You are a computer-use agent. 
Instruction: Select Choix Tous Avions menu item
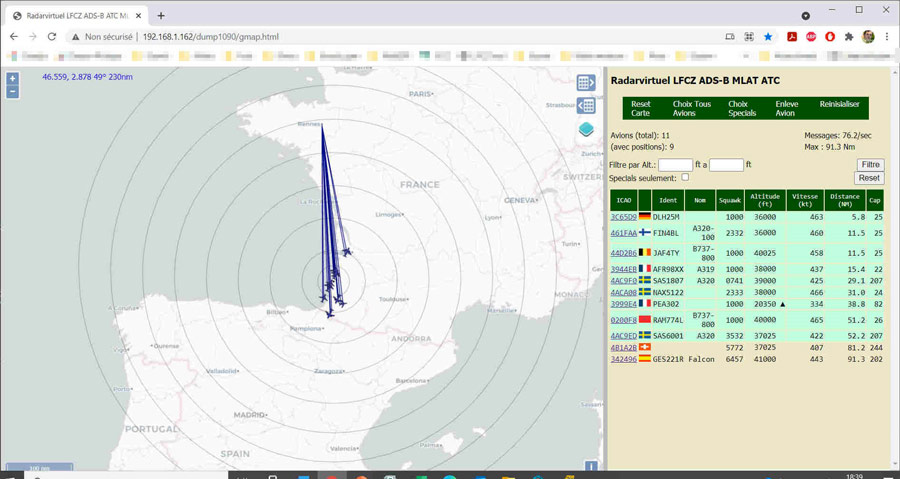click(692, 108)
